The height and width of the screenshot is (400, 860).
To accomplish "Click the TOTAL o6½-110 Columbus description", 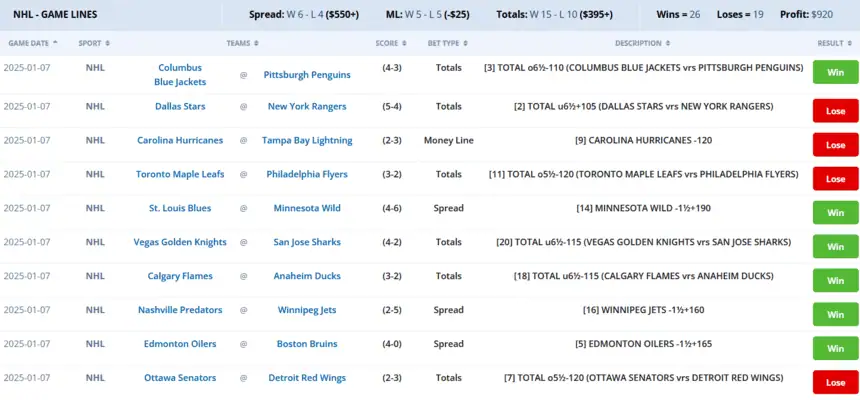I will coord(643,68).
